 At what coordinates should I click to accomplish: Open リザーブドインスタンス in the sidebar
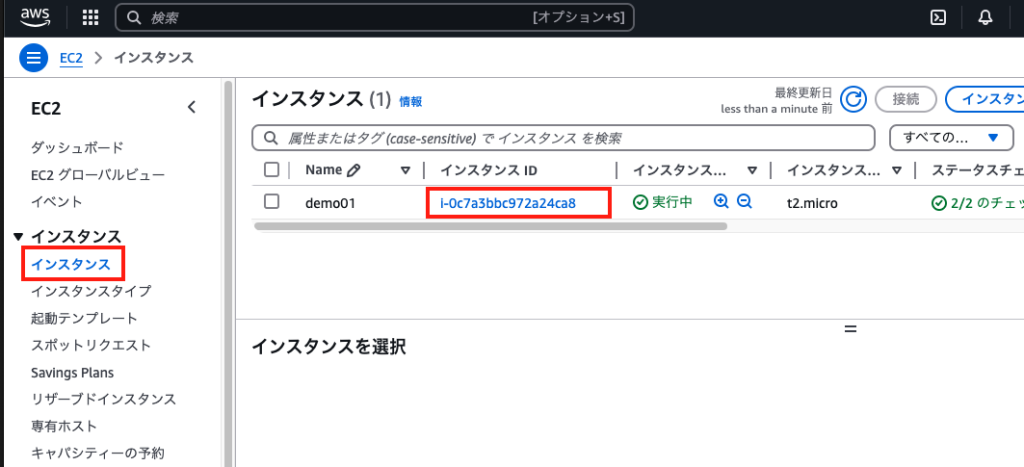tap(104, 399)
